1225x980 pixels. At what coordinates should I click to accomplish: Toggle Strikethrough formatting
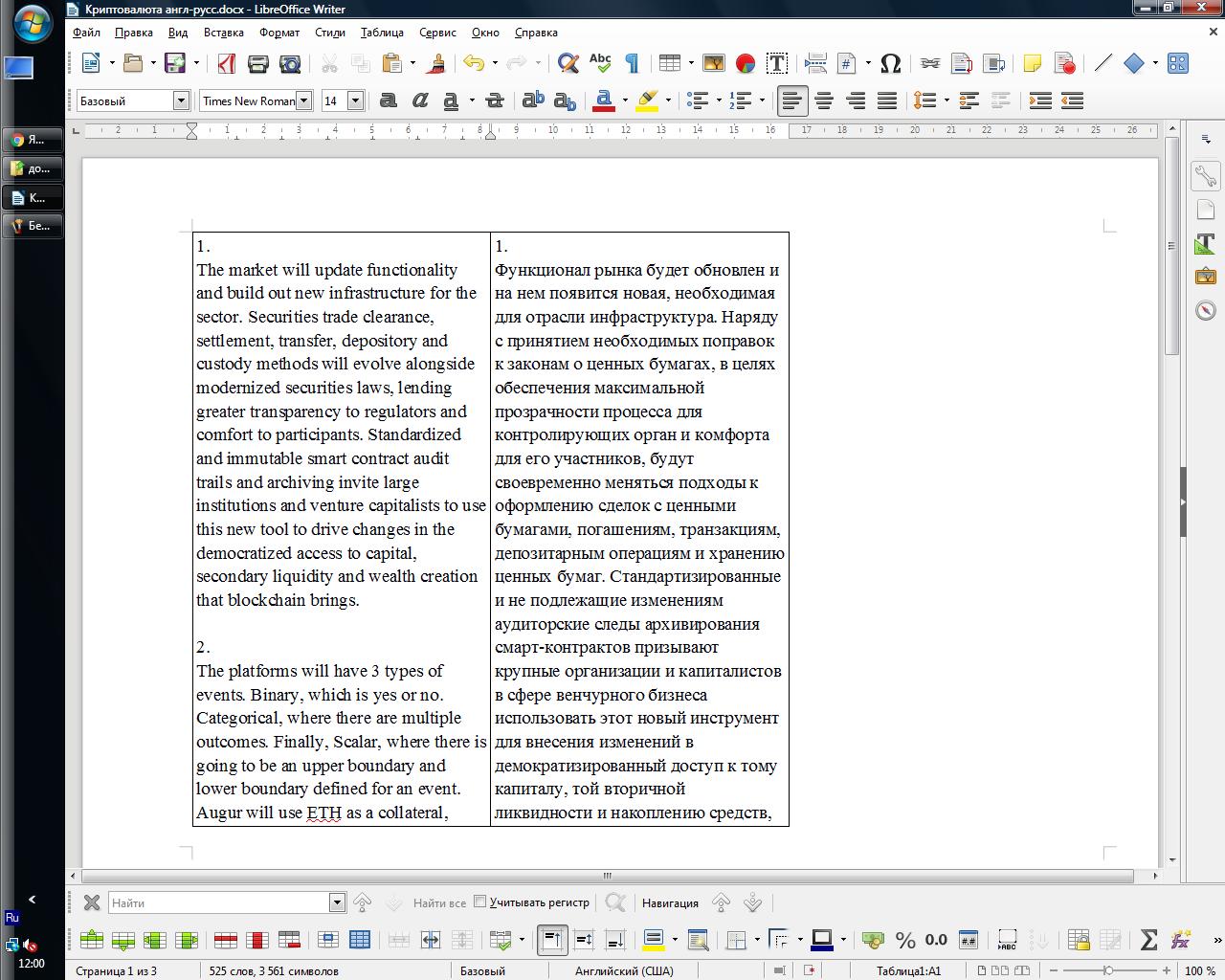(495, 100)
